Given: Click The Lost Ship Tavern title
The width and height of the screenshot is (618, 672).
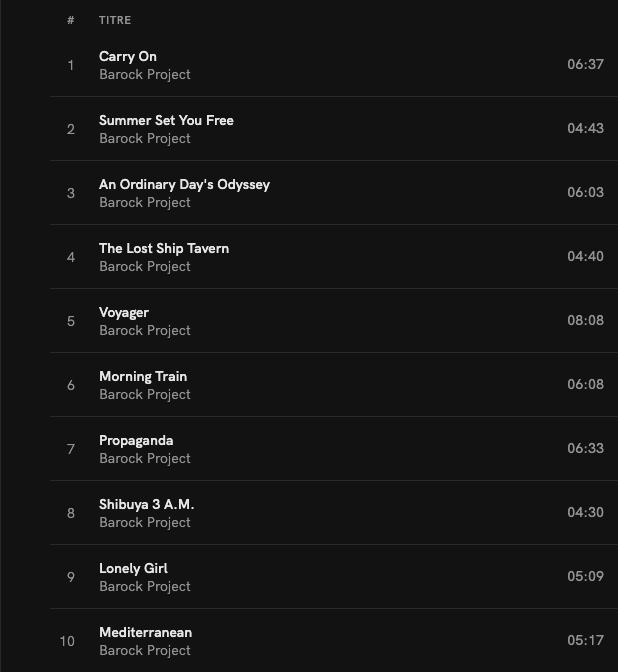Looking at the screenshot, I should pyautogui.click(x=164, y=249).
